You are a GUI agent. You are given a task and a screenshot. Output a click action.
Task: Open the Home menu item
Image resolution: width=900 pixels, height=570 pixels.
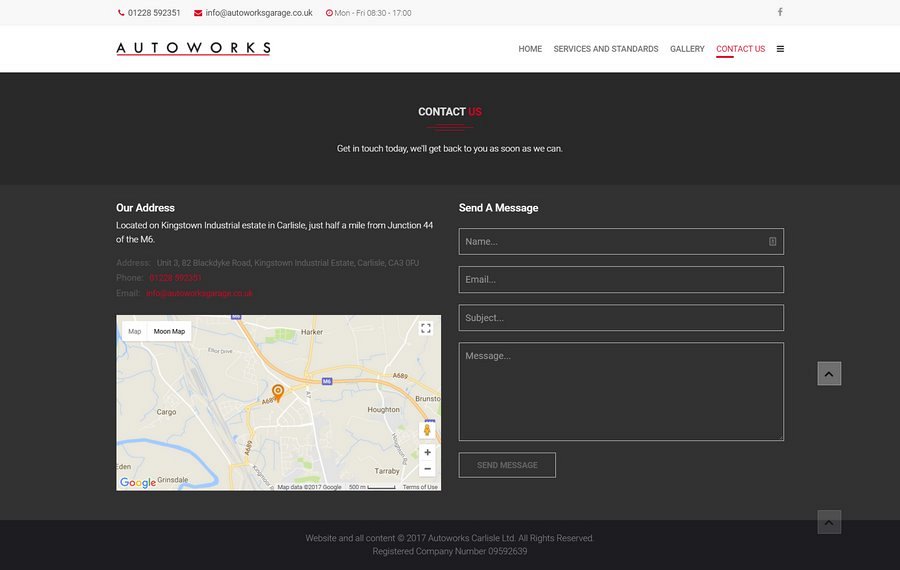[x=530, y=49]
